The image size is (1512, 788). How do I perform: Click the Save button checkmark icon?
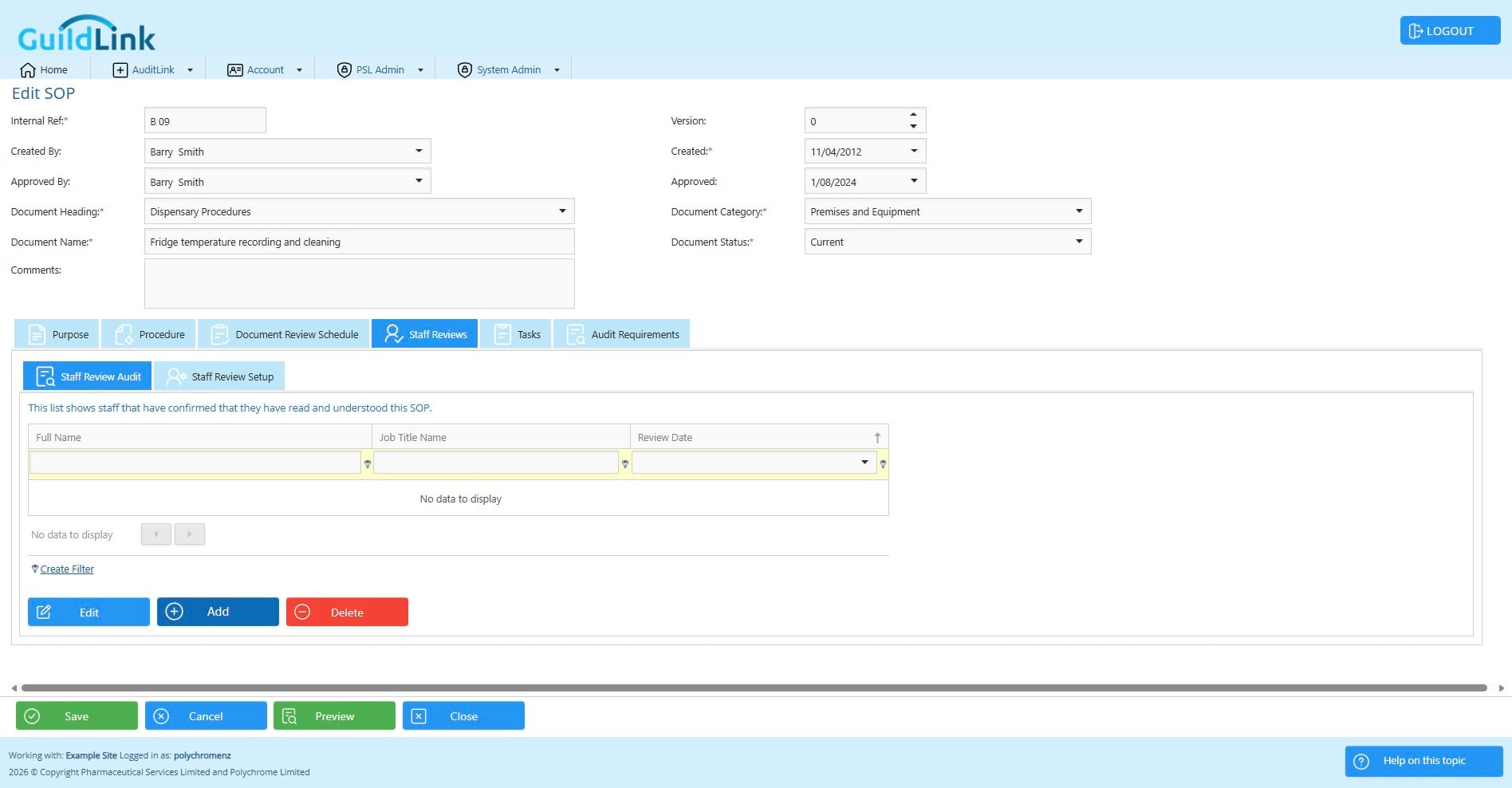point(32,716)
